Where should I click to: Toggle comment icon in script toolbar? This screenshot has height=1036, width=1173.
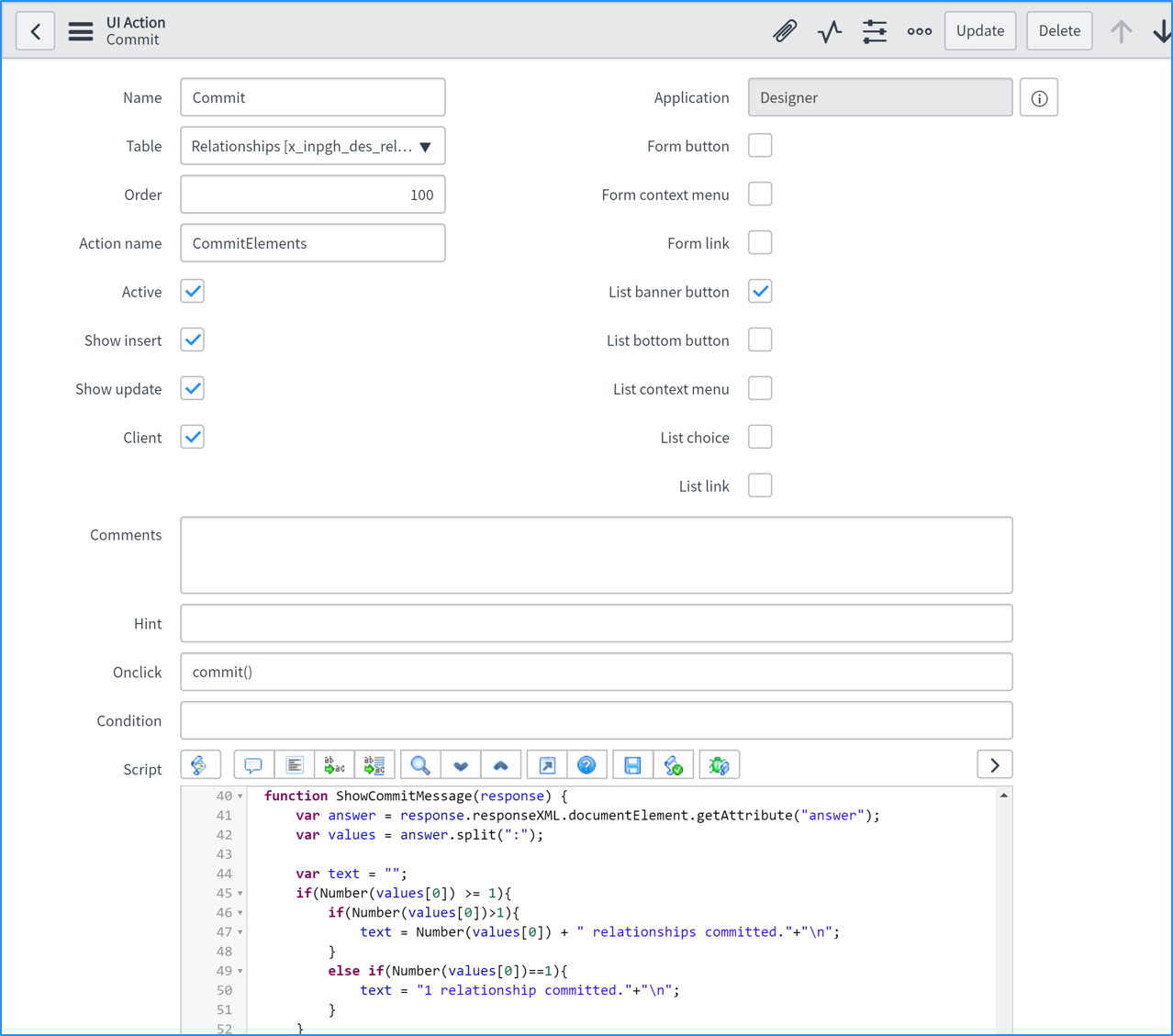pos(253,765)
